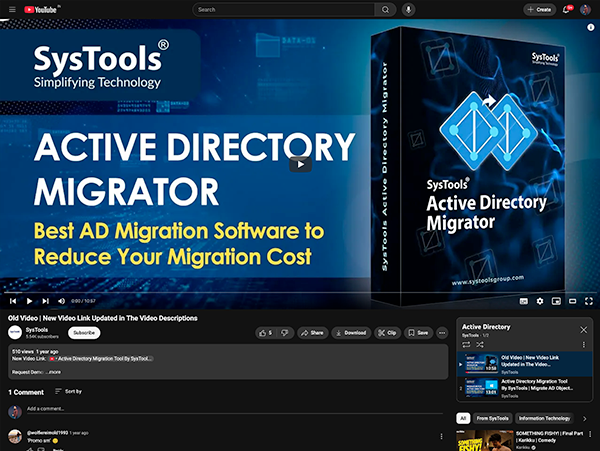
Task: Click play in the player control bar
Action: click(29, 301)
